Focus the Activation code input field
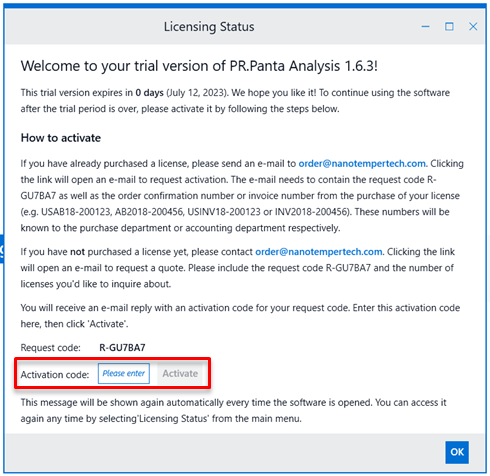490x476 pixels. (x=124, y=373)
